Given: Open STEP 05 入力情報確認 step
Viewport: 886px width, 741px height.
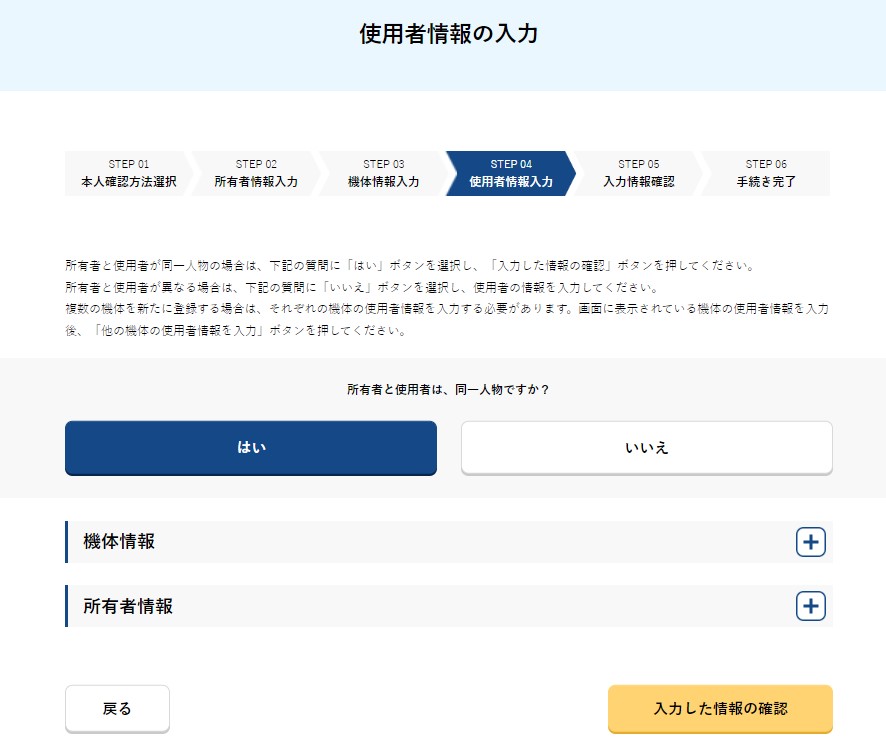Looking at the screenshot, I should click(x=639, y=174).
